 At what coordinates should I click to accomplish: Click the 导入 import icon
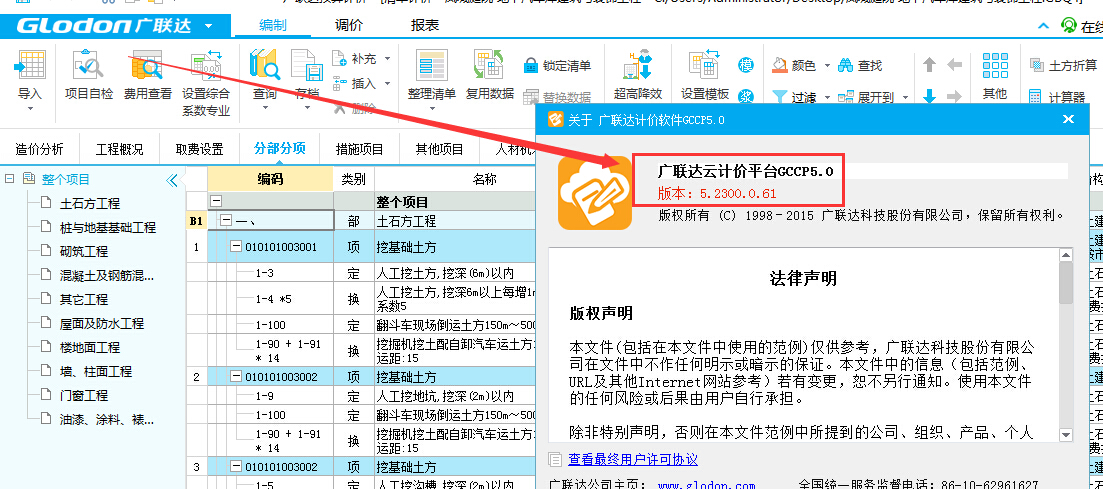[30, 66]
